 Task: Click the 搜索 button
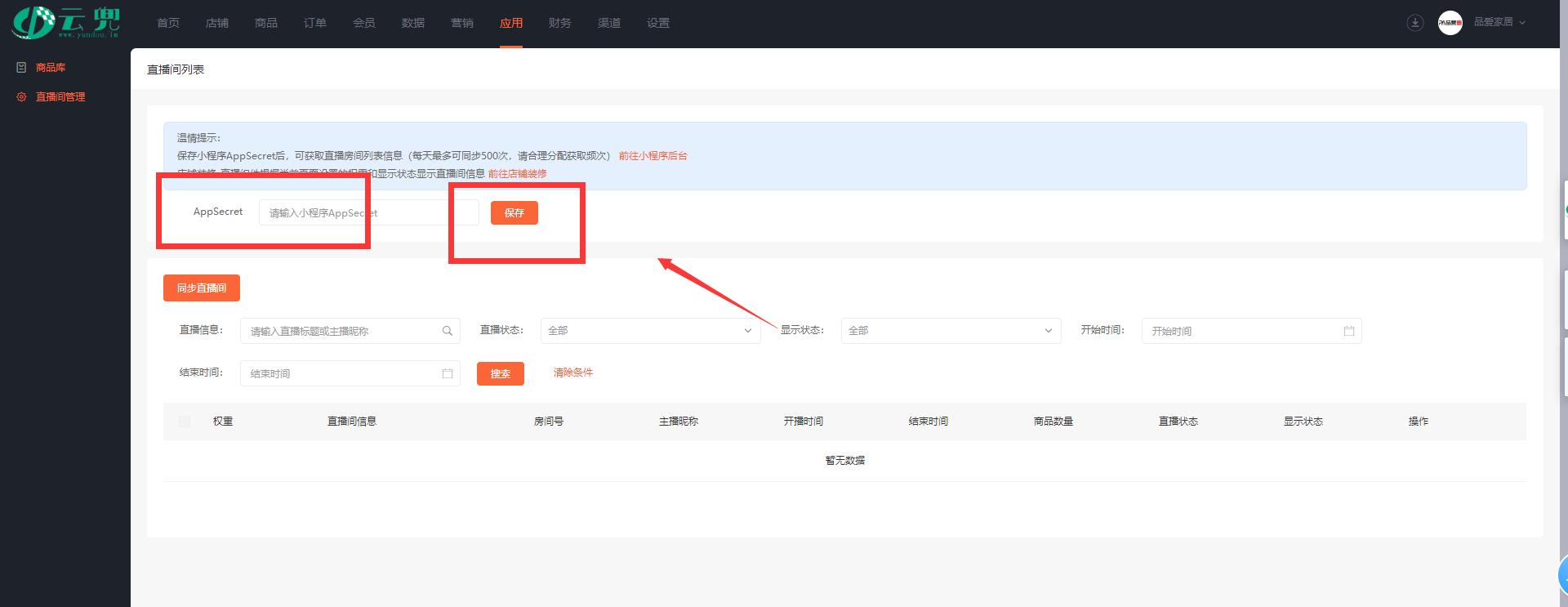pyautogui.click(x=501, y=373)
